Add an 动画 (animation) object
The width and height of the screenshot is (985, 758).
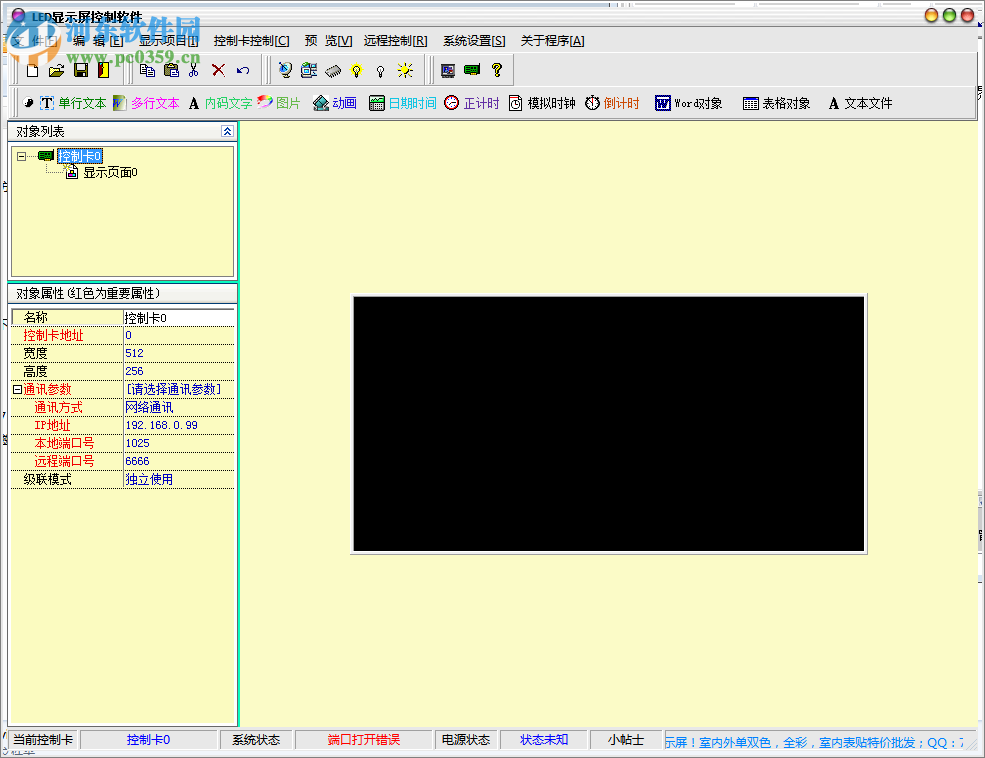337,103
